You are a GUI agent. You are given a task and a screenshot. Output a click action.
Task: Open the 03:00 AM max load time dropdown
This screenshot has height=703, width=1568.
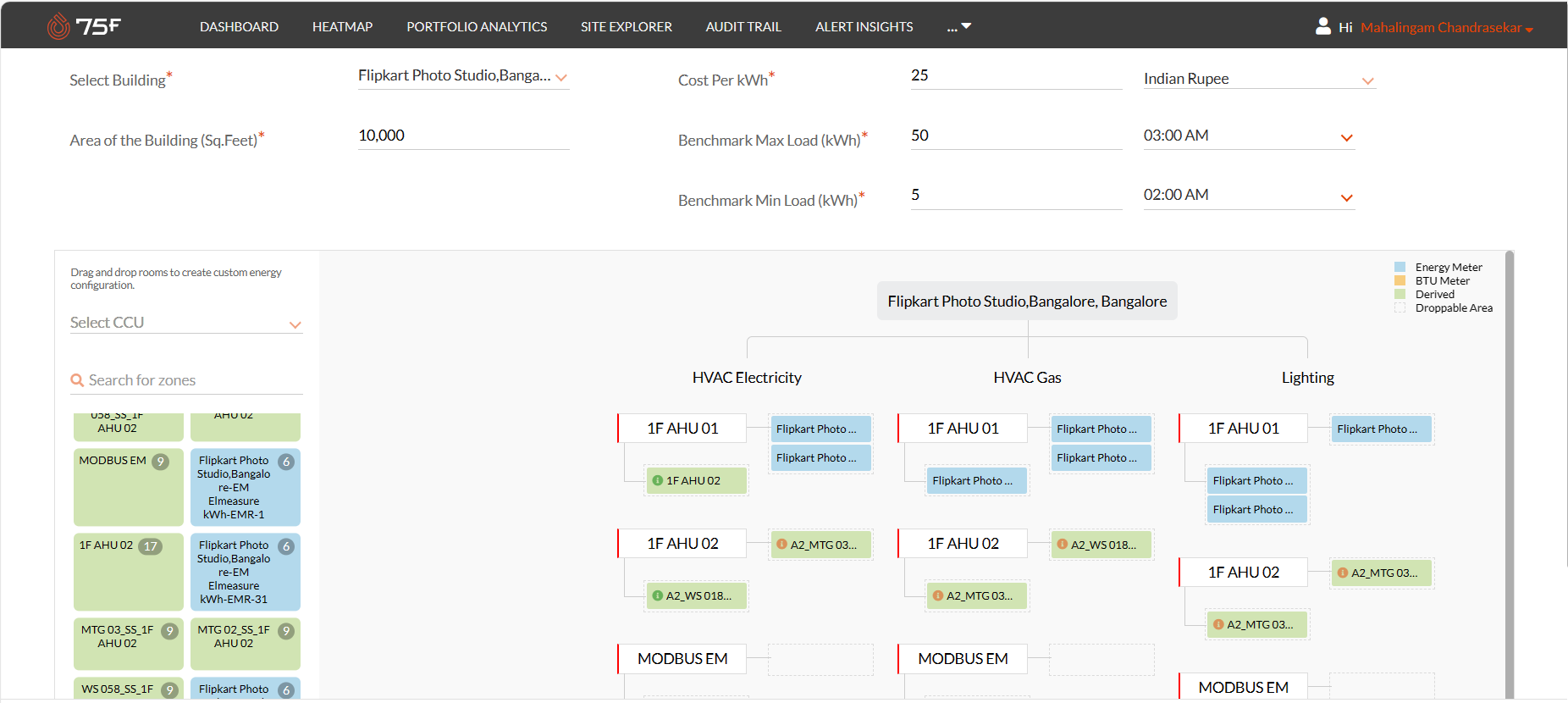click(1250, 136)
